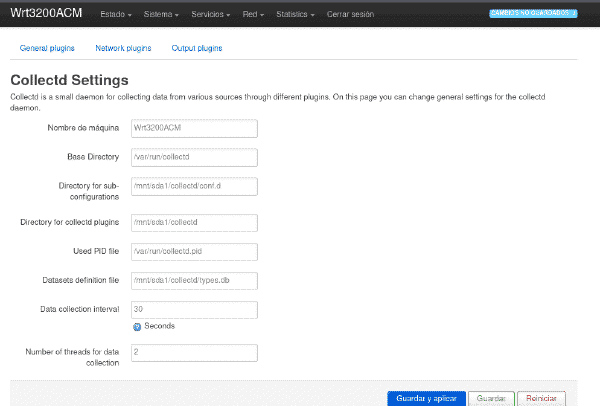Switch to General plugins tab
The width and height of the screenshot is (600, 406).
click(47, 48)
